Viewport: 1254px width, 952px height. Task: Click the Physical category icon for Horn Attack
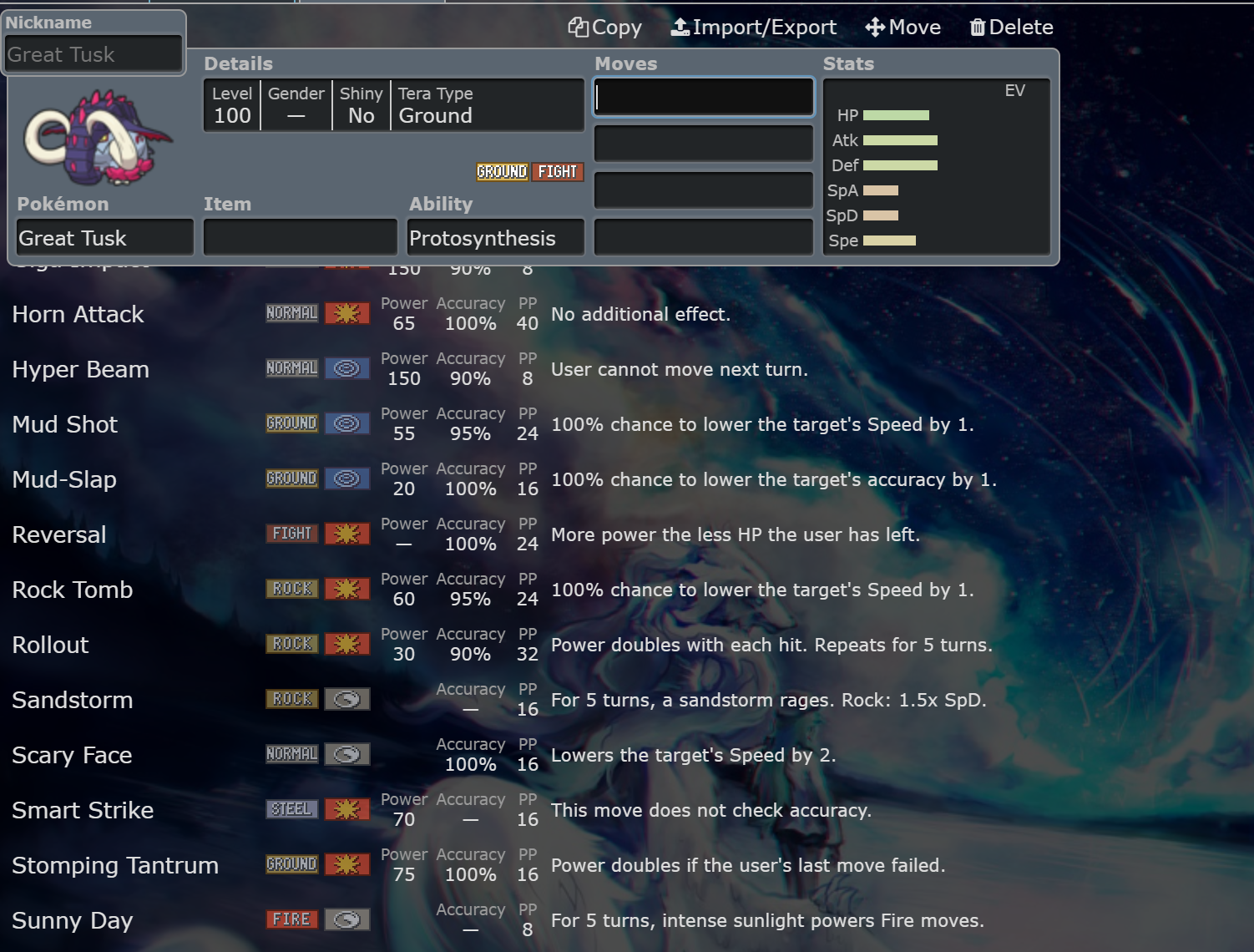pos(346,313)
